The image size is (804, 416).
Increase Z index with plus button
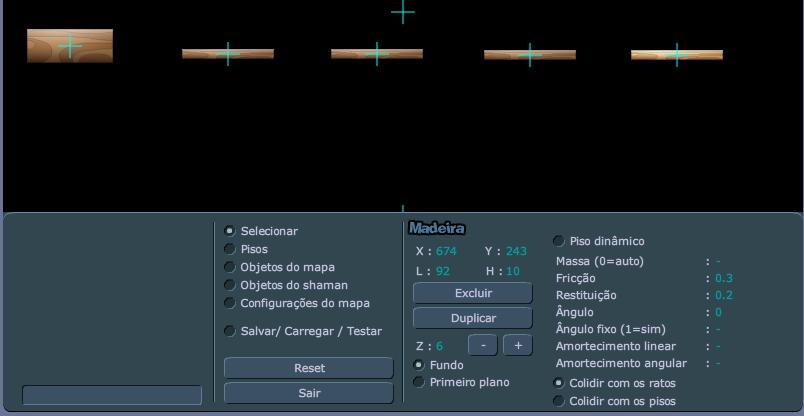518,345
